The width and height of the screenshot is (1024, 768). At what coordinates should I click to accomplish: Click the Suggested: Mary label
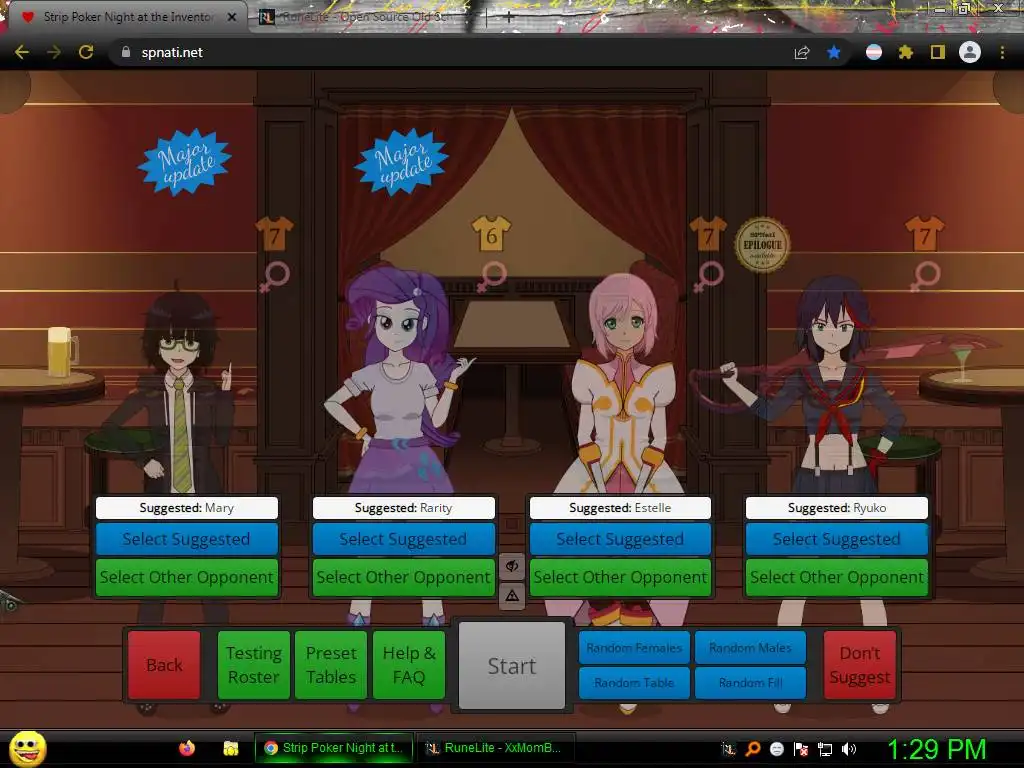click(187, 508)
